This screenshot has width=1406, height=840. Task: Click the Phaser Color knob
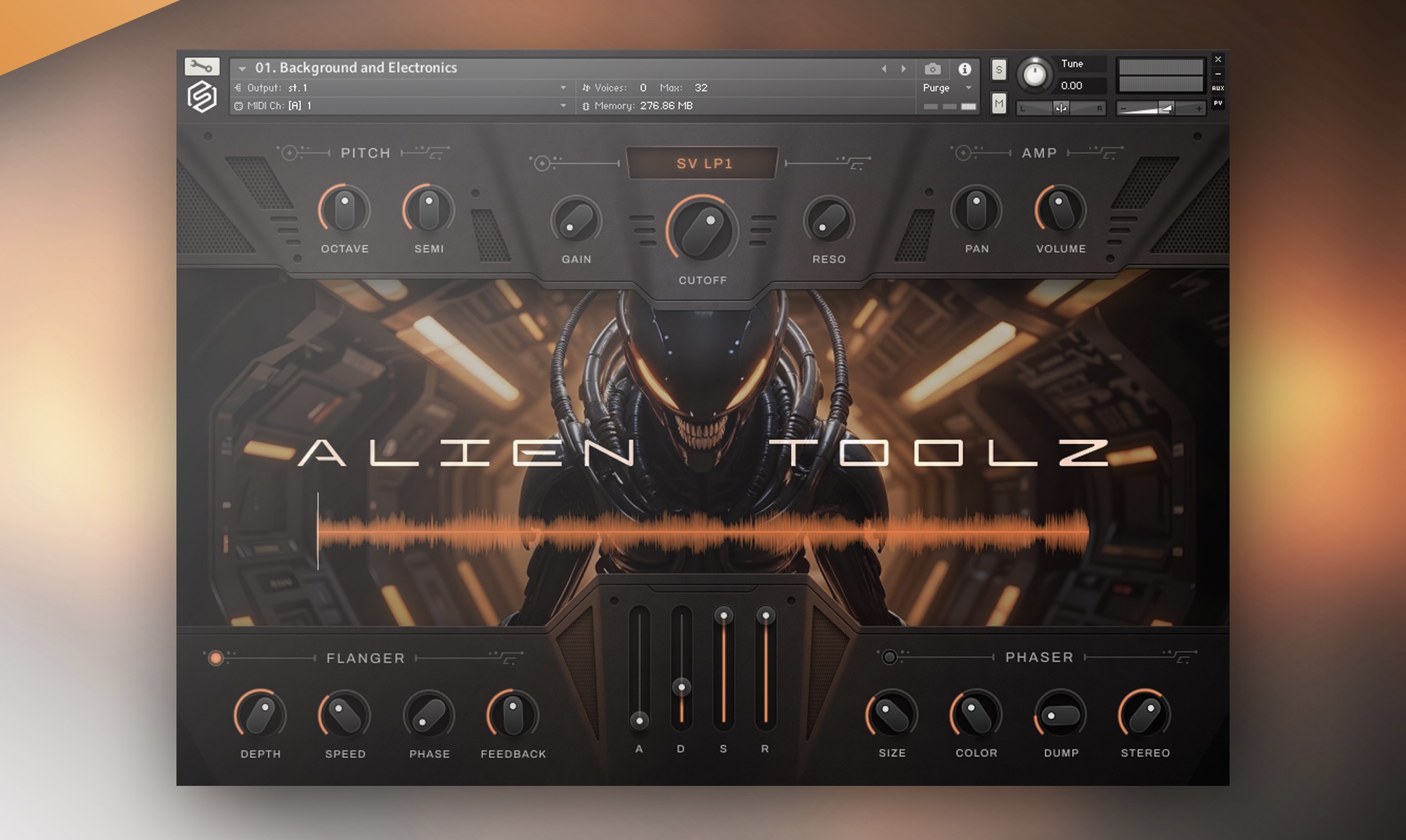pyautogui.click(x=976, y=715)
